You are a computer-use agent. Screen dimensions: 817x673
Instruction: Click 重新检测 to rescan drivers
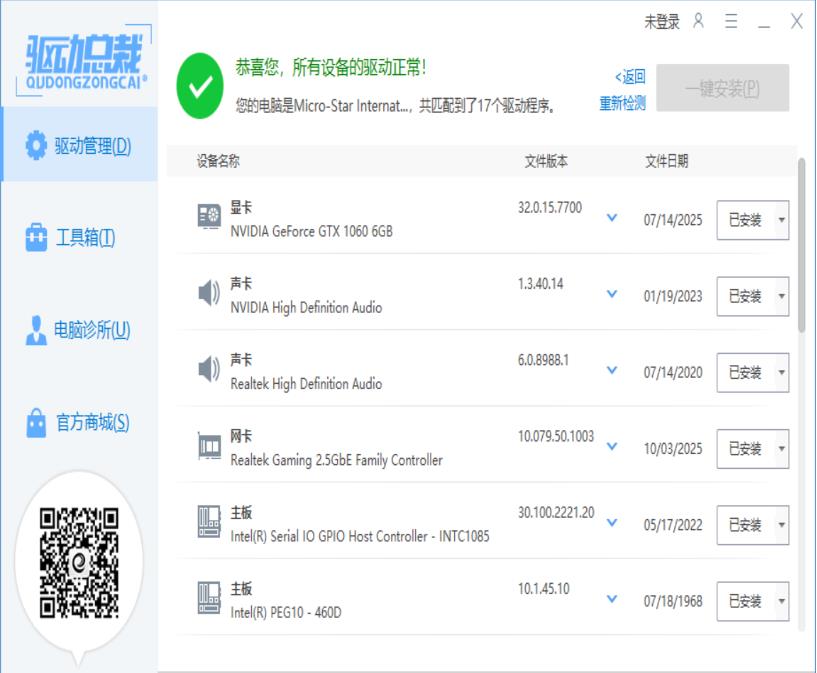pos(622,103)
